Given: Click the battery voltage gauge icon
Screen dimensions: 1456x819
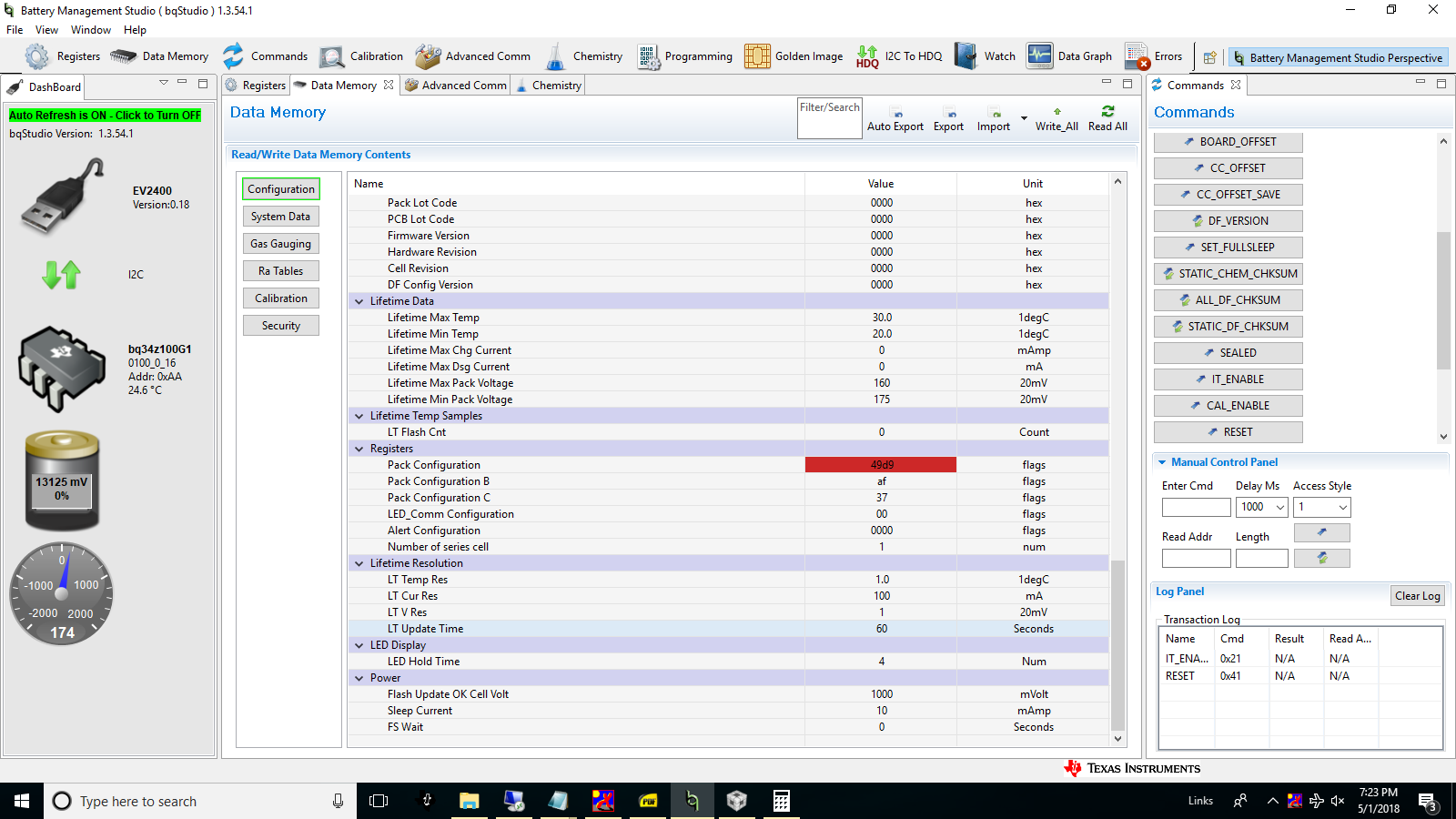Looking at the screenshot, I should pos(62,480).
